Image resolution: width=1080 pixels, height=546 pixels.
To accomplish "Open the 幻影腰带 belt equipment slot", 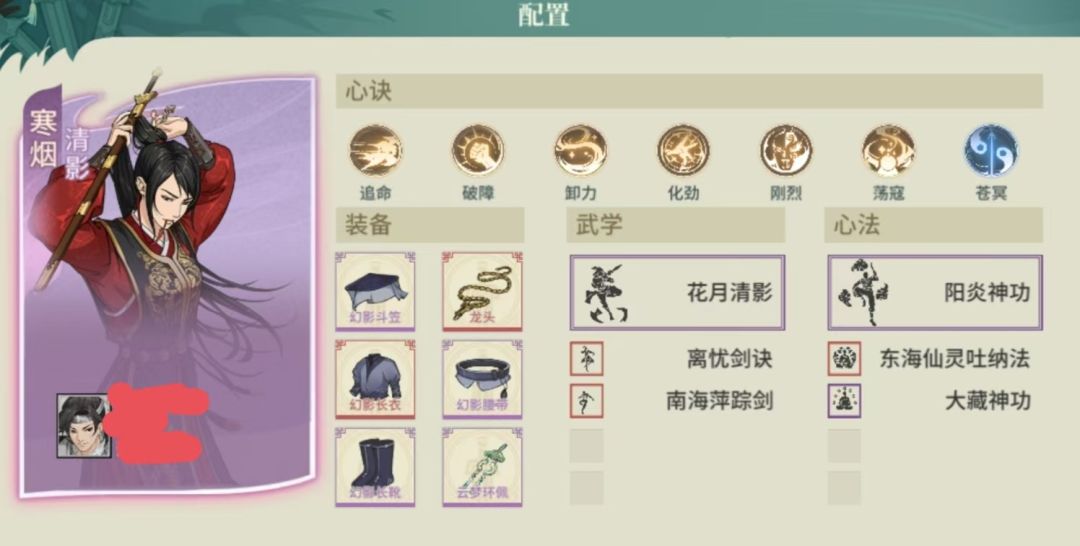I will tap(482, 379).
